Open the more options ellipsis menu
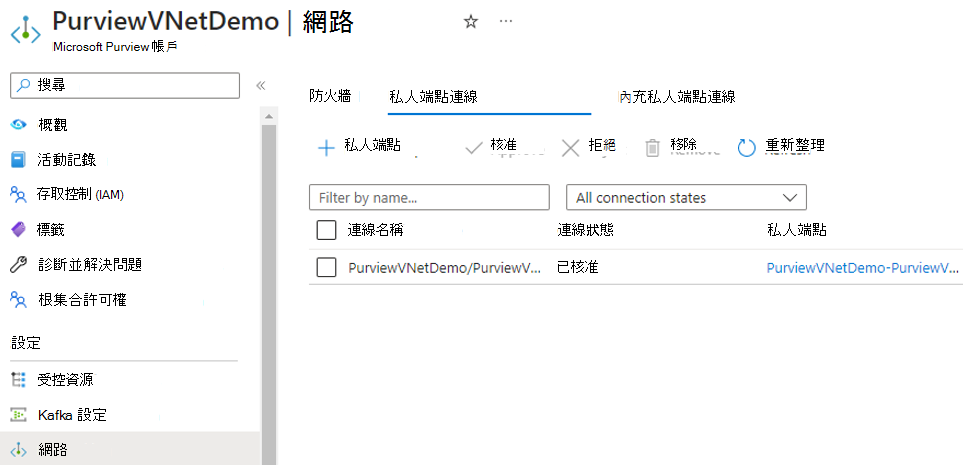This screenshot has height=465, width=963. click(505, 21)
